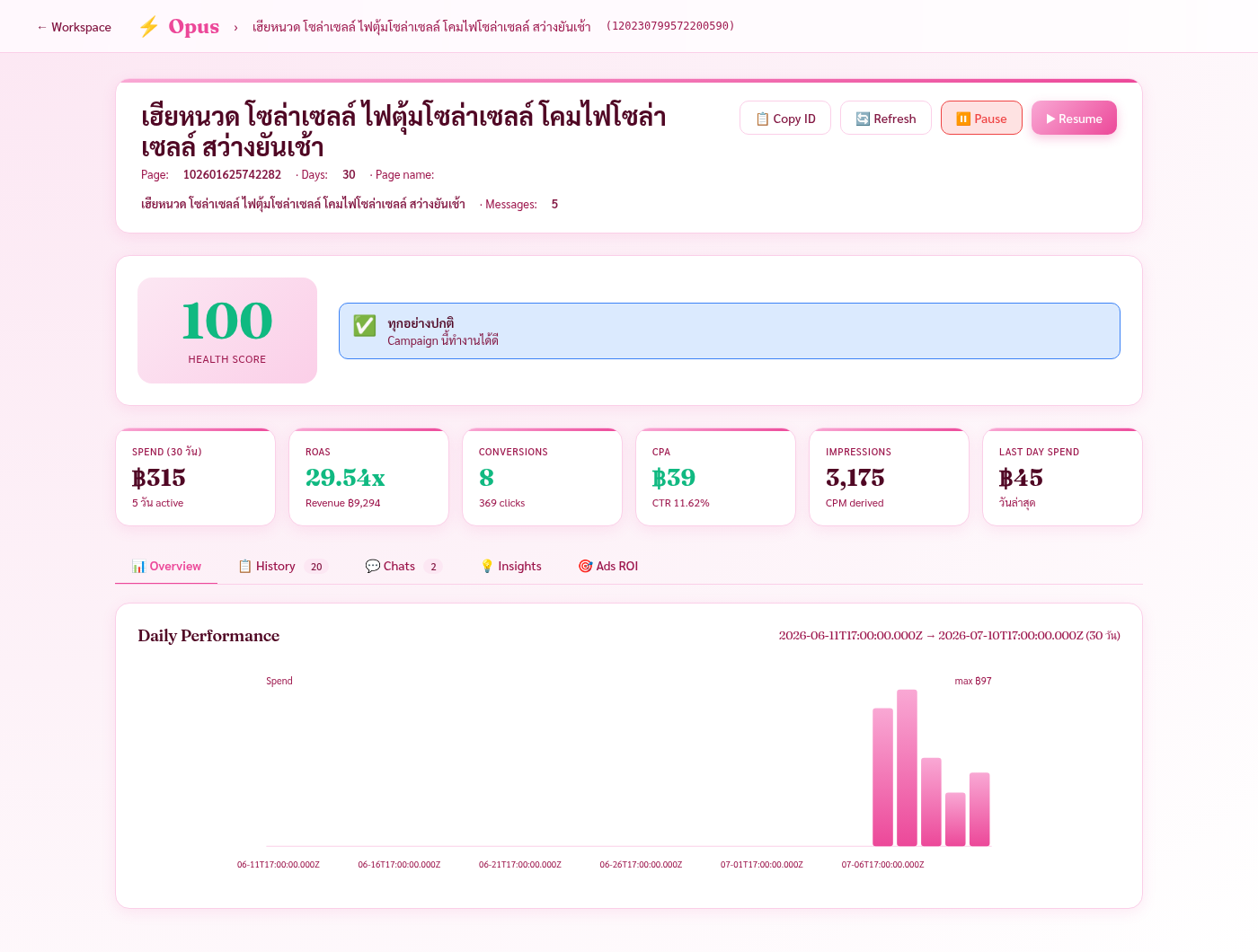
Task: Click the clipboard icon on Copy ID
Action: coord(762,119)
